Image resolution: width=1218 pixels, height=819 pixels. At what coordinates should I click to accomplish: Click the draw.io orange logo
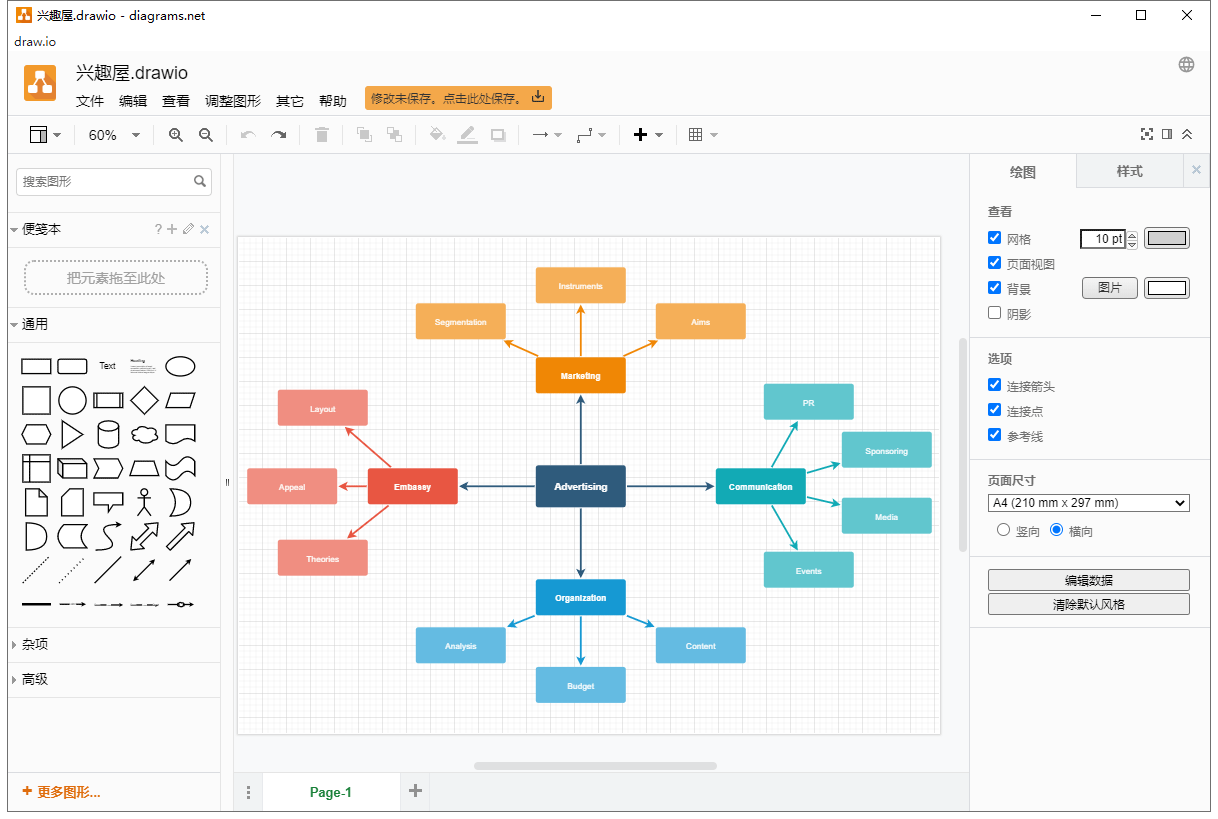[x=40, y=82]
